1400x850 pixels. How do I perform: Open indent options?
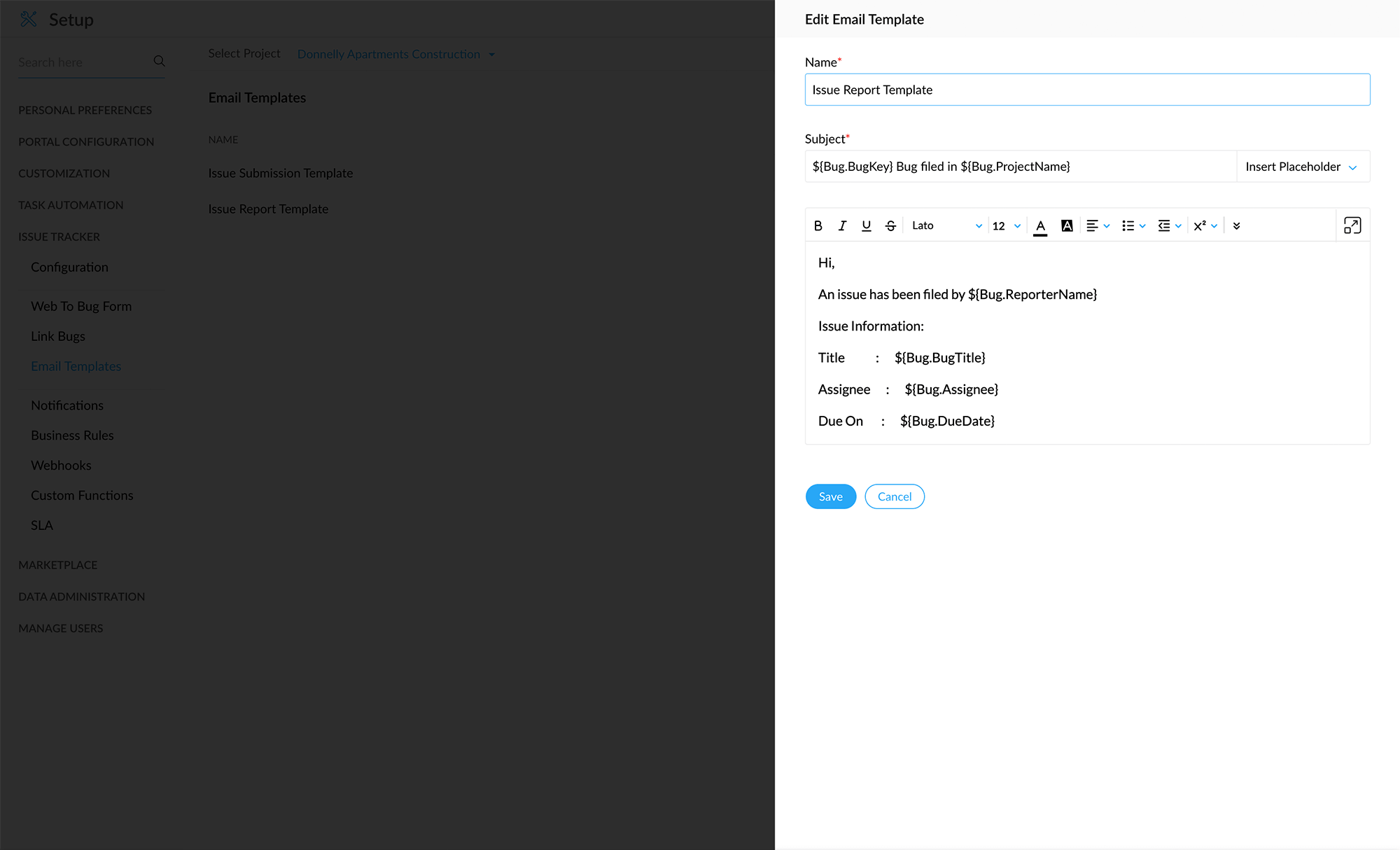point(1169,225)
